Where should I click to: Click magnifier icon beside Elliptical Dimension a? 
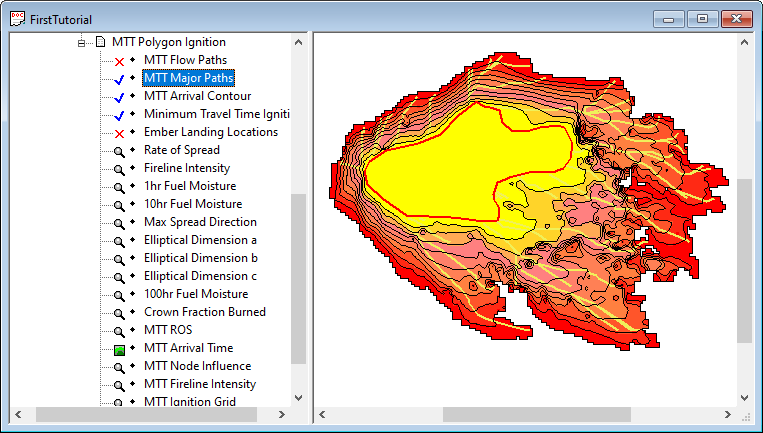pyautogui.click(x=119, y=241)
